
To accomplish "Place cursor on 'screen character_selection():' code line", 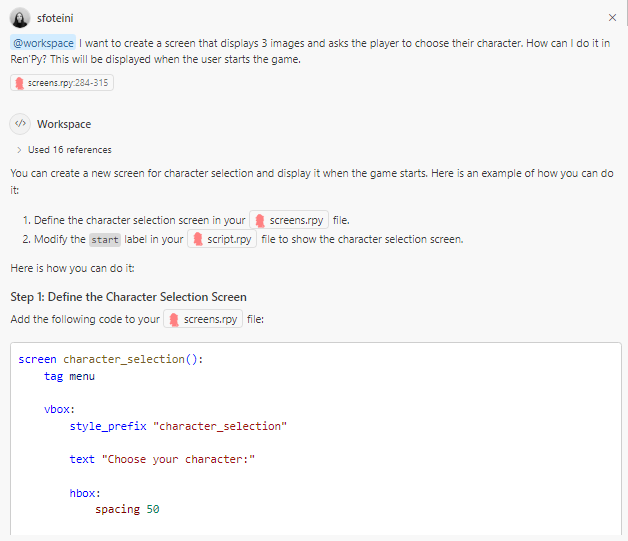I will tap(110, 359).
